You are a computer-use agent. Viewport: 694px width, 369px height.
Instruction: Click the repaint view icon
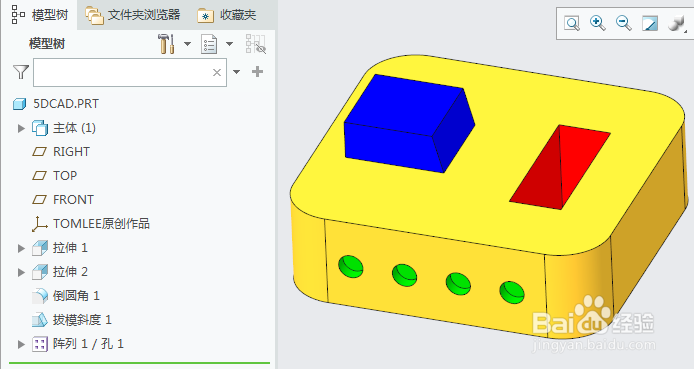click(650, 23)
